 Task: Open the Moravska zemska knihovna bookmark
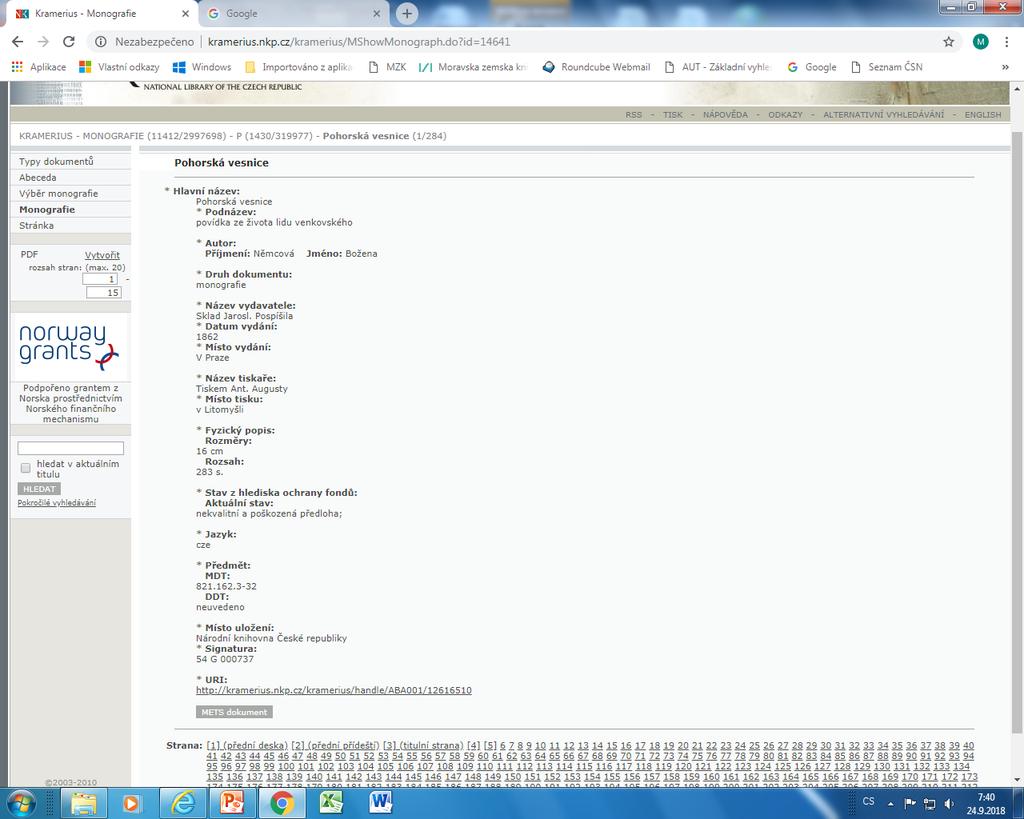pos(473,67)
